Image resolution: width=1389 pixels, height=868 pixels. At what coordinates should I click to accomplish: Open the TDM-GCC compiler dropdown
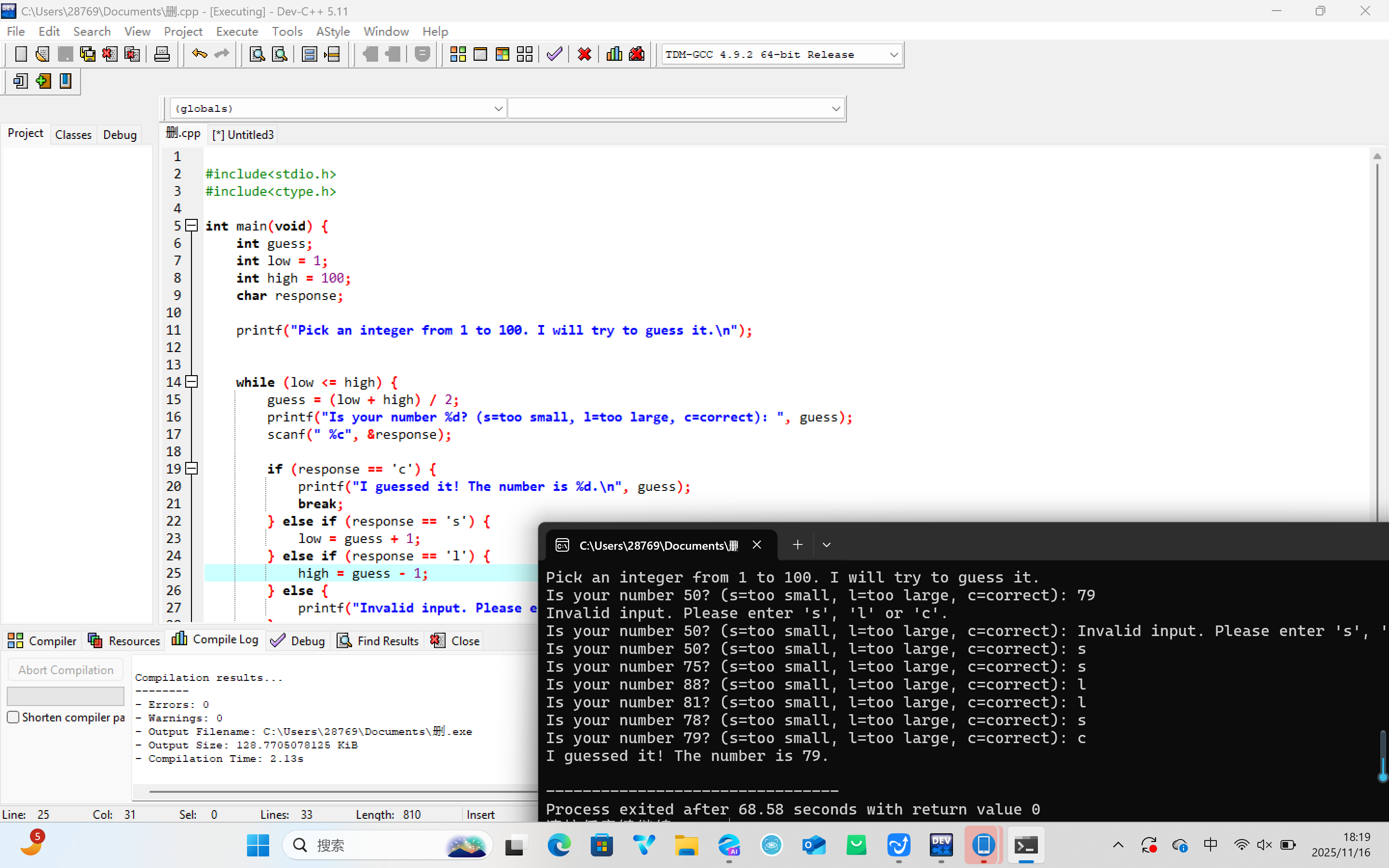pyautogui.click(x=893, y=54)
